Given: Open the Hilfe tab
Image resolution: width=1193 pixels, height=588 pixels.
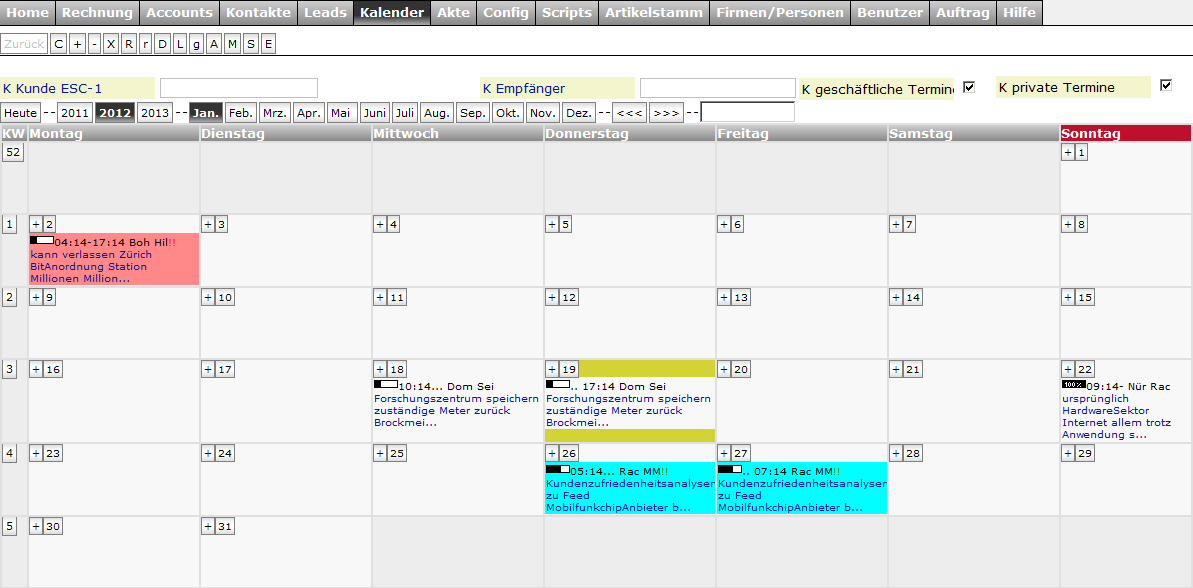Looking at the screenshot, I should click(1020, 13).
